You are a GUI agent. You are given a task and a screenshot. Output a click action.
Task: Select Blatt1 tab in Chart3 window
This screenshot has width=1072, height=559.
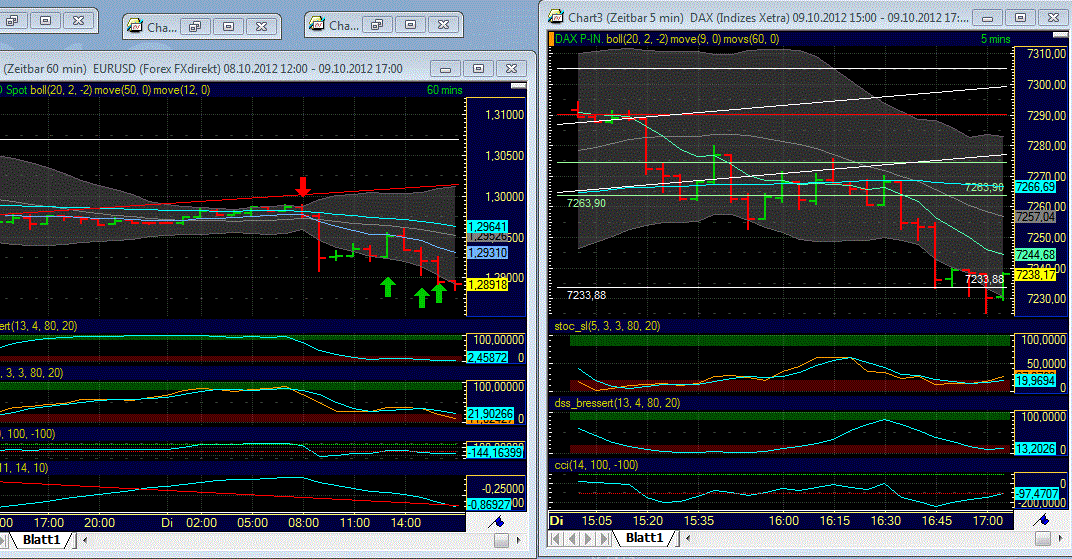click(x=644, y=538)
